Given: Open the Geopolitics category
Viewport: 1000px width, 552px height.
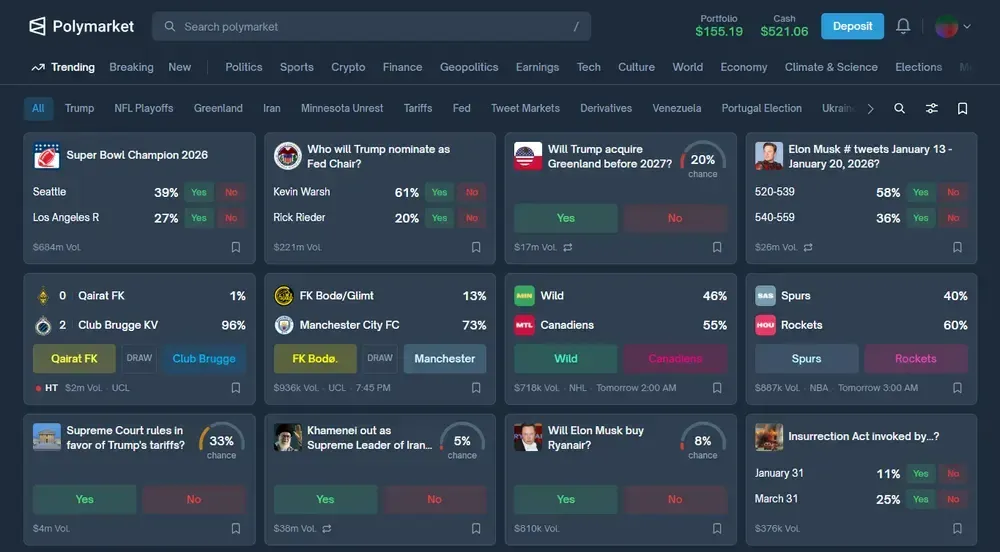Looking at the screenshot, I should point(469,67).
